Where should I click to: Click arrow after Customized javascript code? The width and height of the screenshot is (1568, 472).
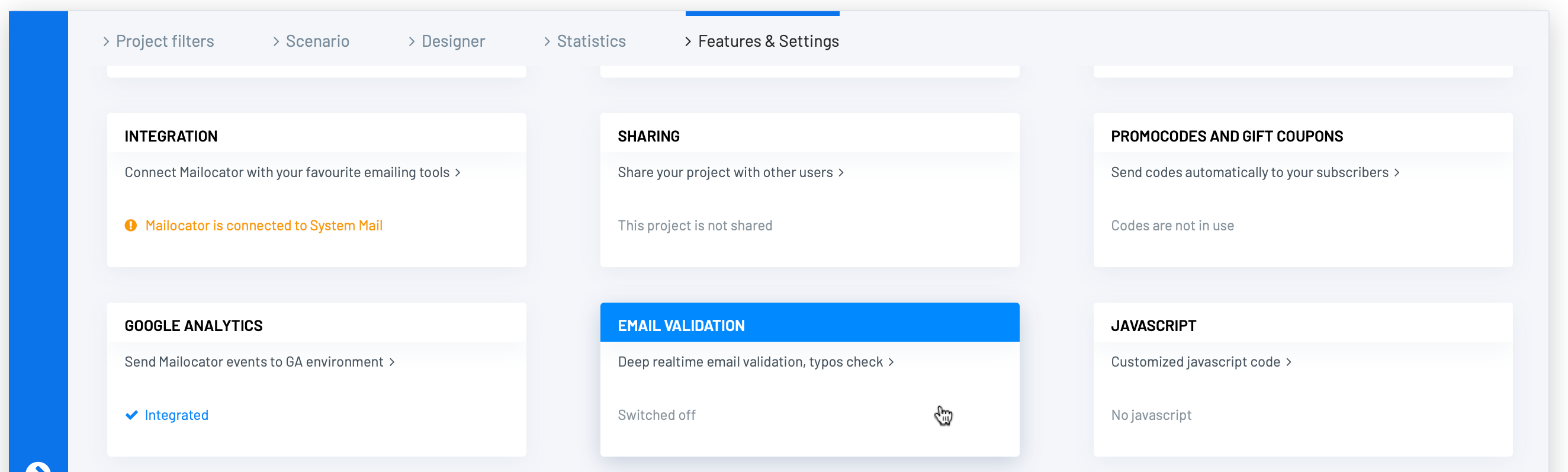pyautogui.click(x=1289, y=362)
